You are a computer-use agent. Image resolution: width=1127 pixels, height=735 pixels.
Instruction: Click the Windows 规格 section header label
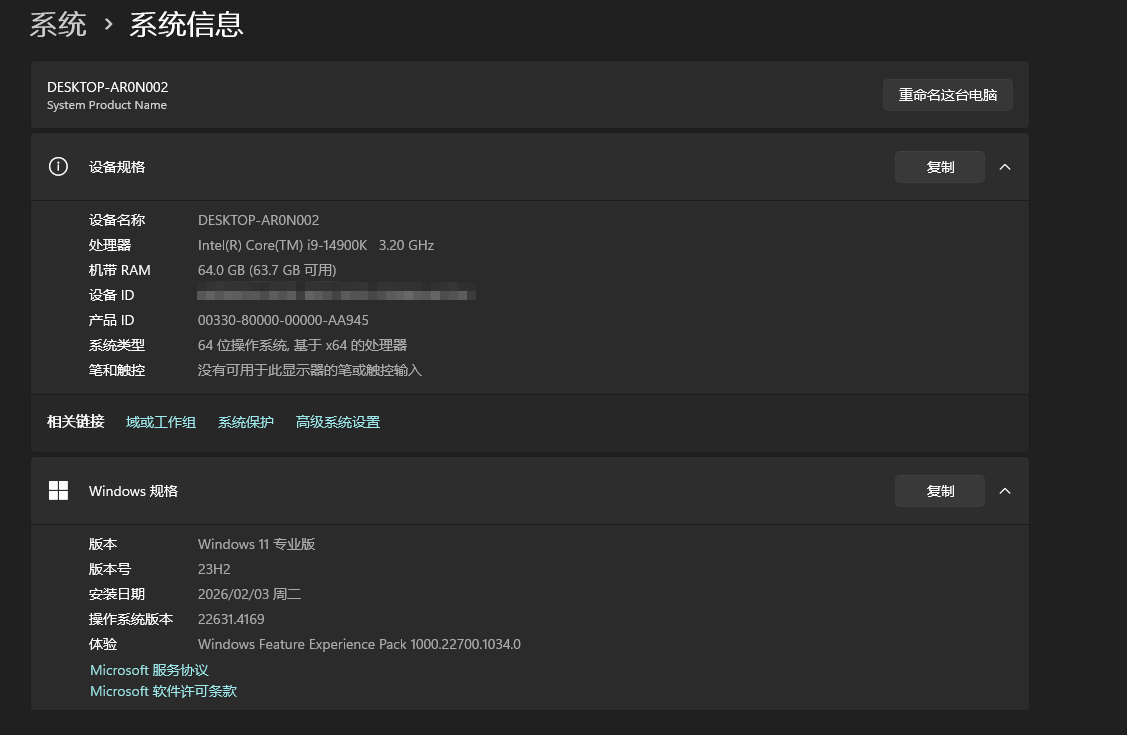coord(133,491)
